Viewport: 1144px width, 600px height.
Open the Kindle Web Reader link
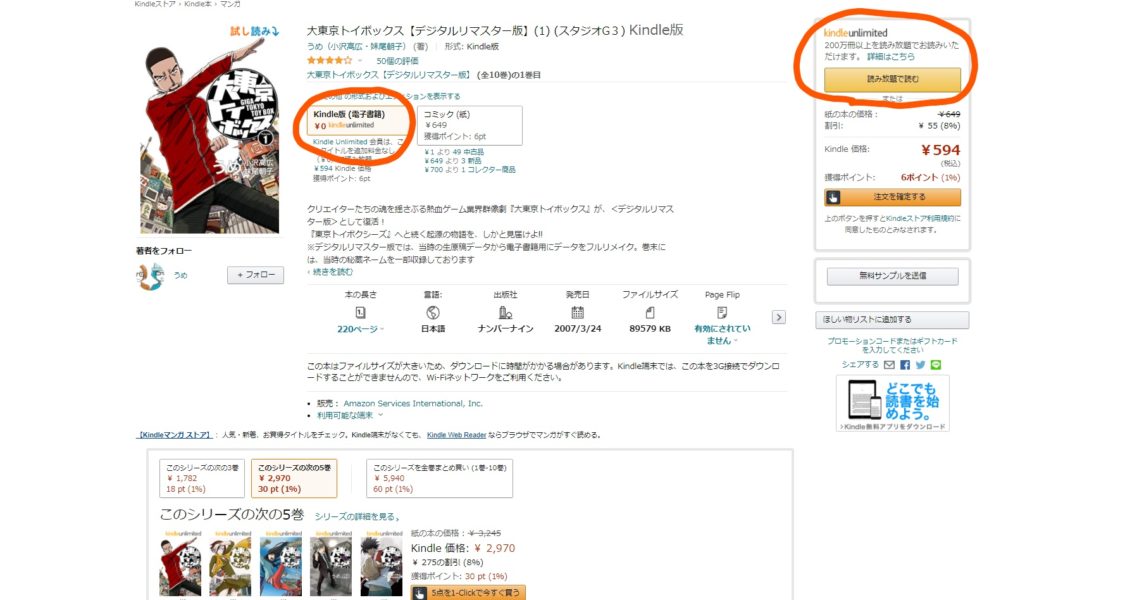pos(456,435)
